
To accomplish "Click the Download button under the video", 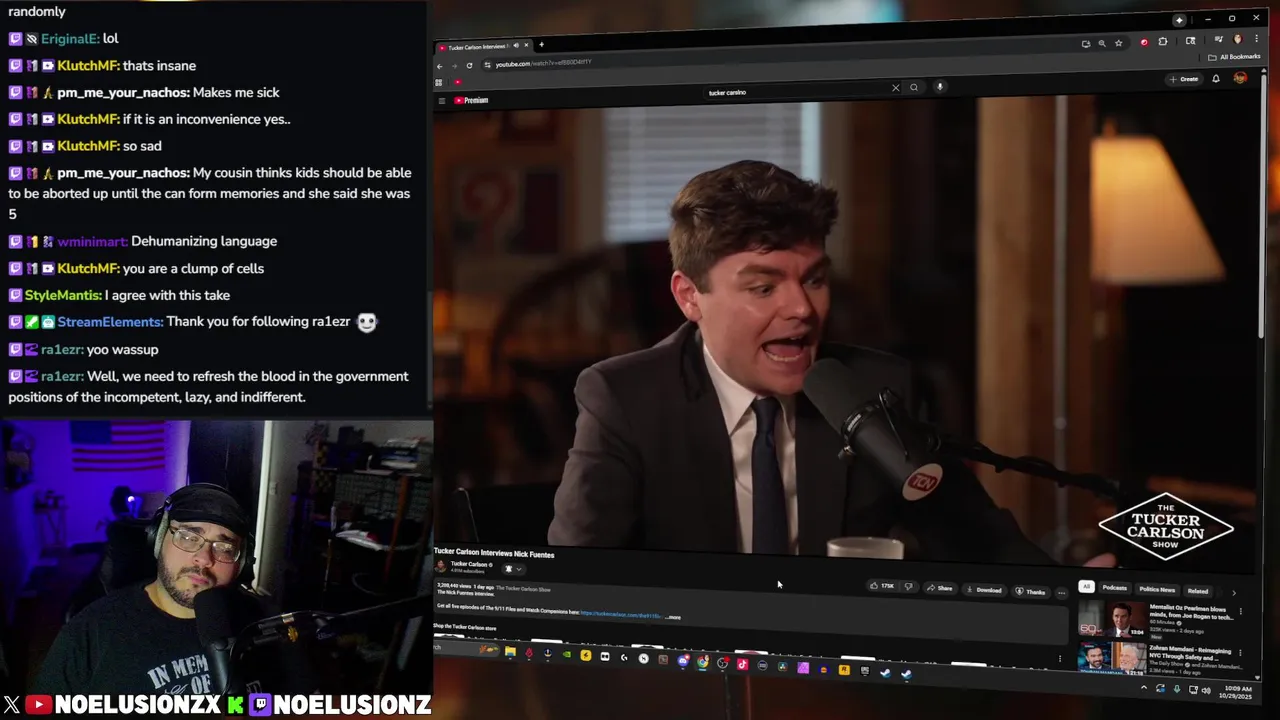I will tap(984, 590).
